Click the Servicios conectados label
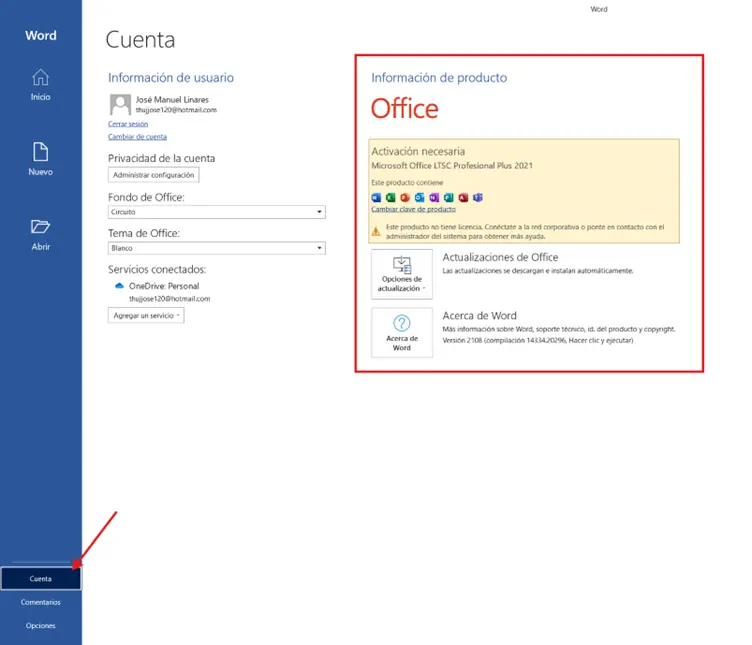Screen dimensions: 752x645 (x=157, y=270)
